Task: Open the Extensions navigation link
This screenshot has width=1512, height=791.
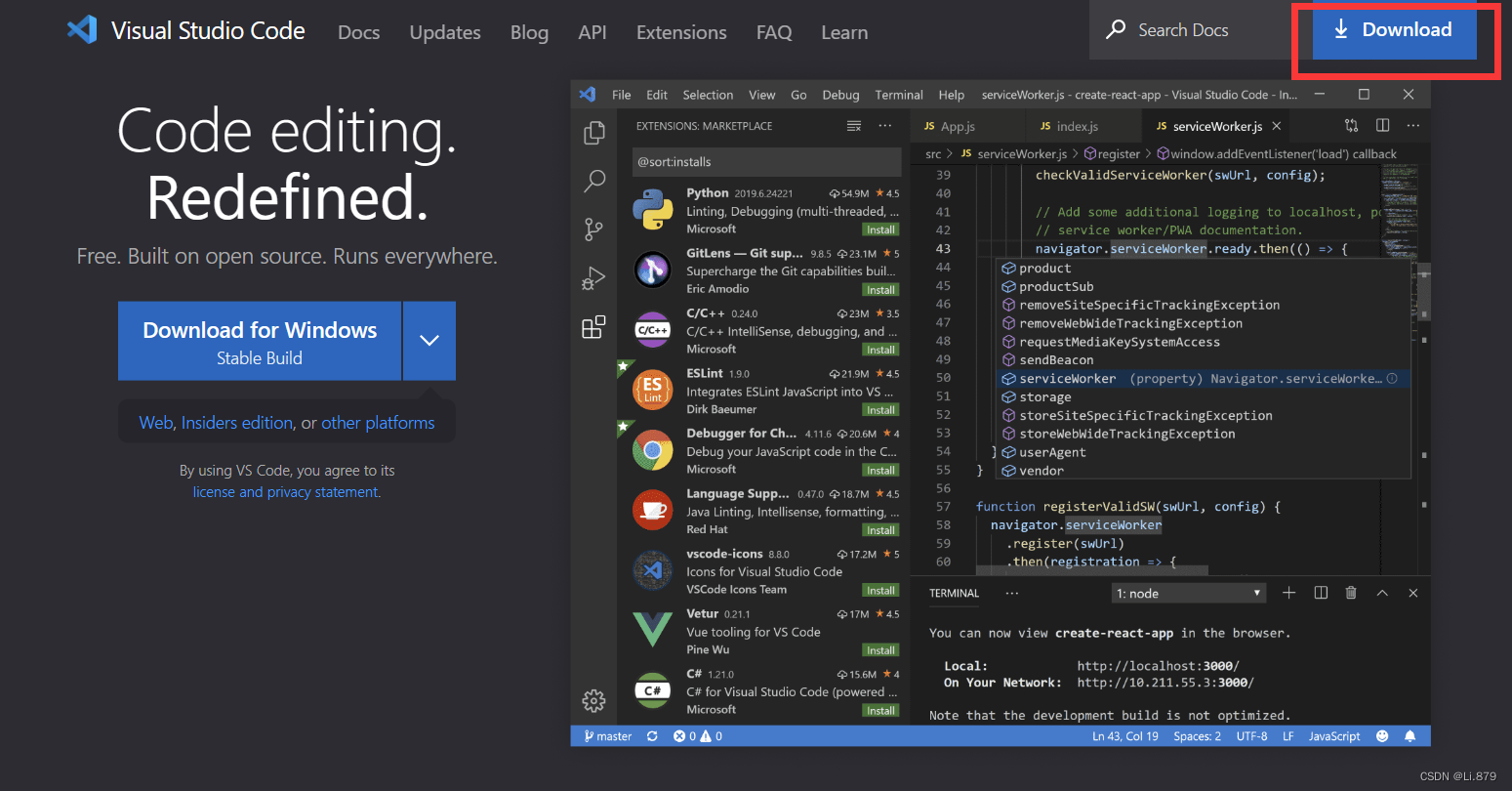Action: 681,32
